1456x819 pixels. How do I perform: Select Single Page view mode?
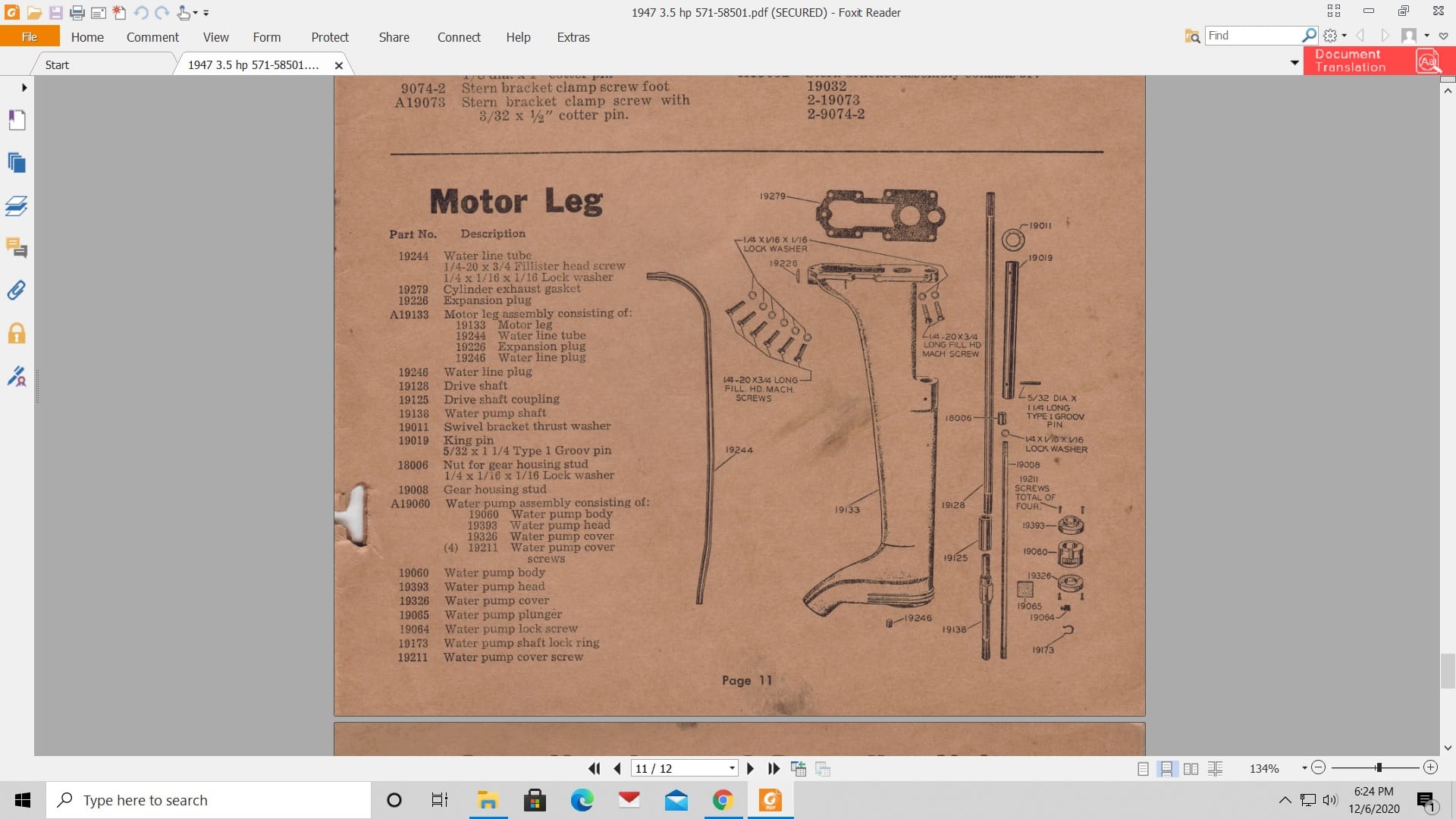[x=1143, y=768]
